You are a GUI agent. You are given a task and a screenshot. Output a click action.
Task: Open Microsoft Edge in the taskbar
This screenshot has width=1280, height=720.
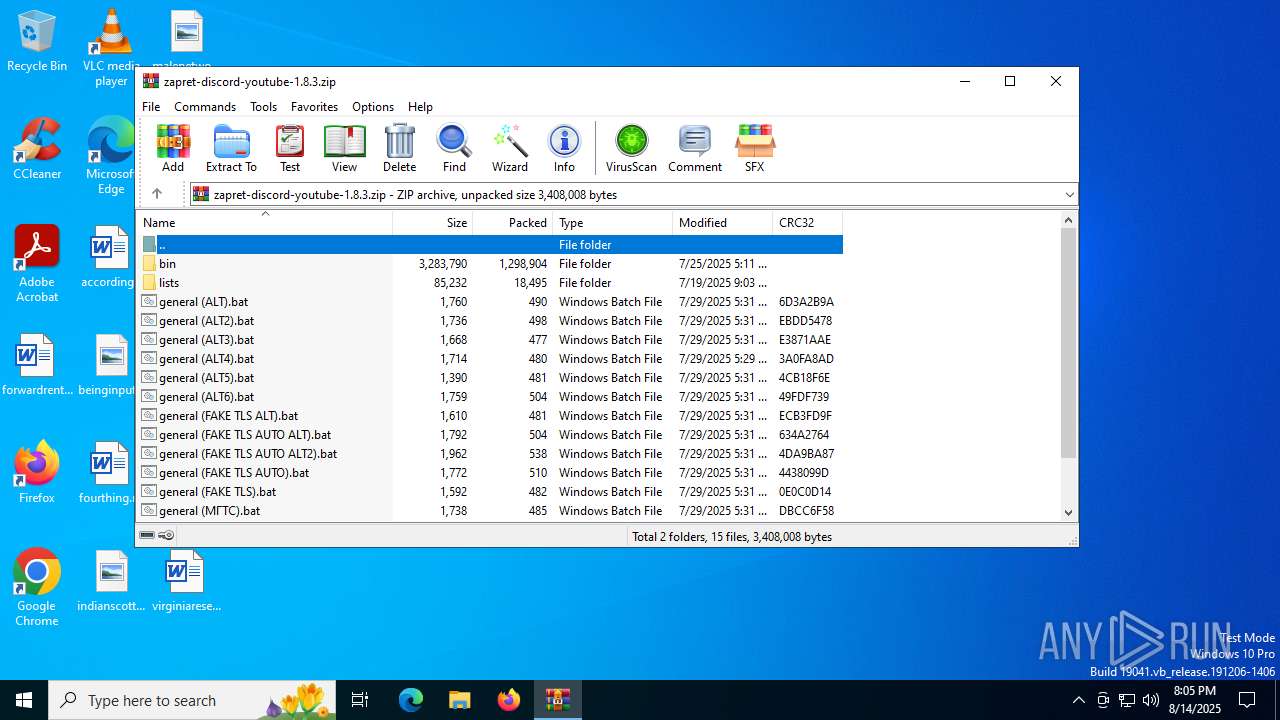(411, 700)
